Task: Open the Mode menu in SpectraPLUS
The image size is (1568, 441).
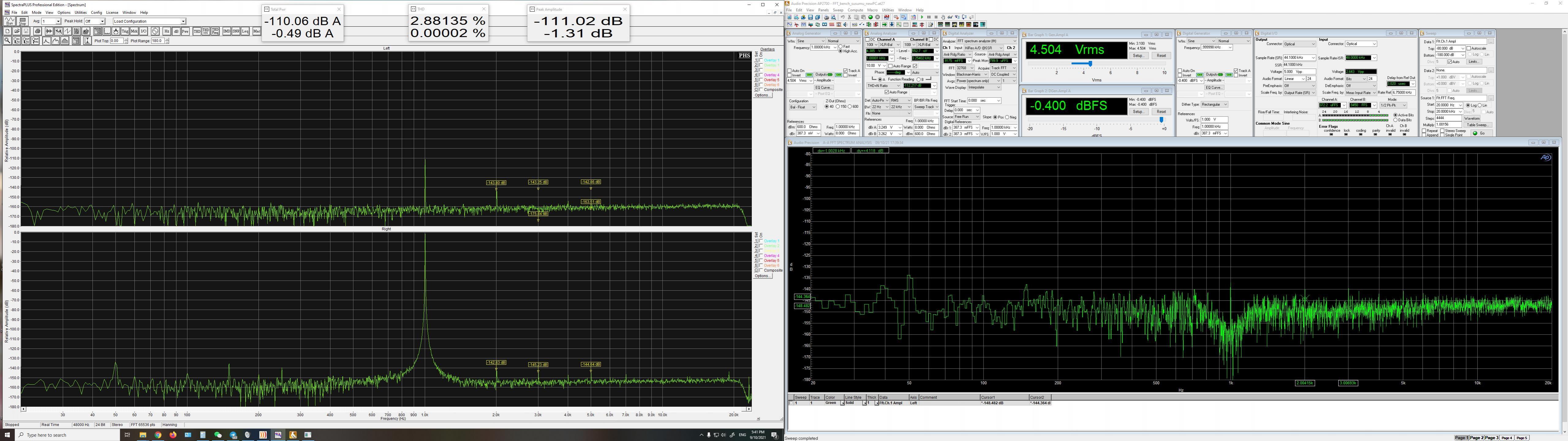Action: pos(36,12)
